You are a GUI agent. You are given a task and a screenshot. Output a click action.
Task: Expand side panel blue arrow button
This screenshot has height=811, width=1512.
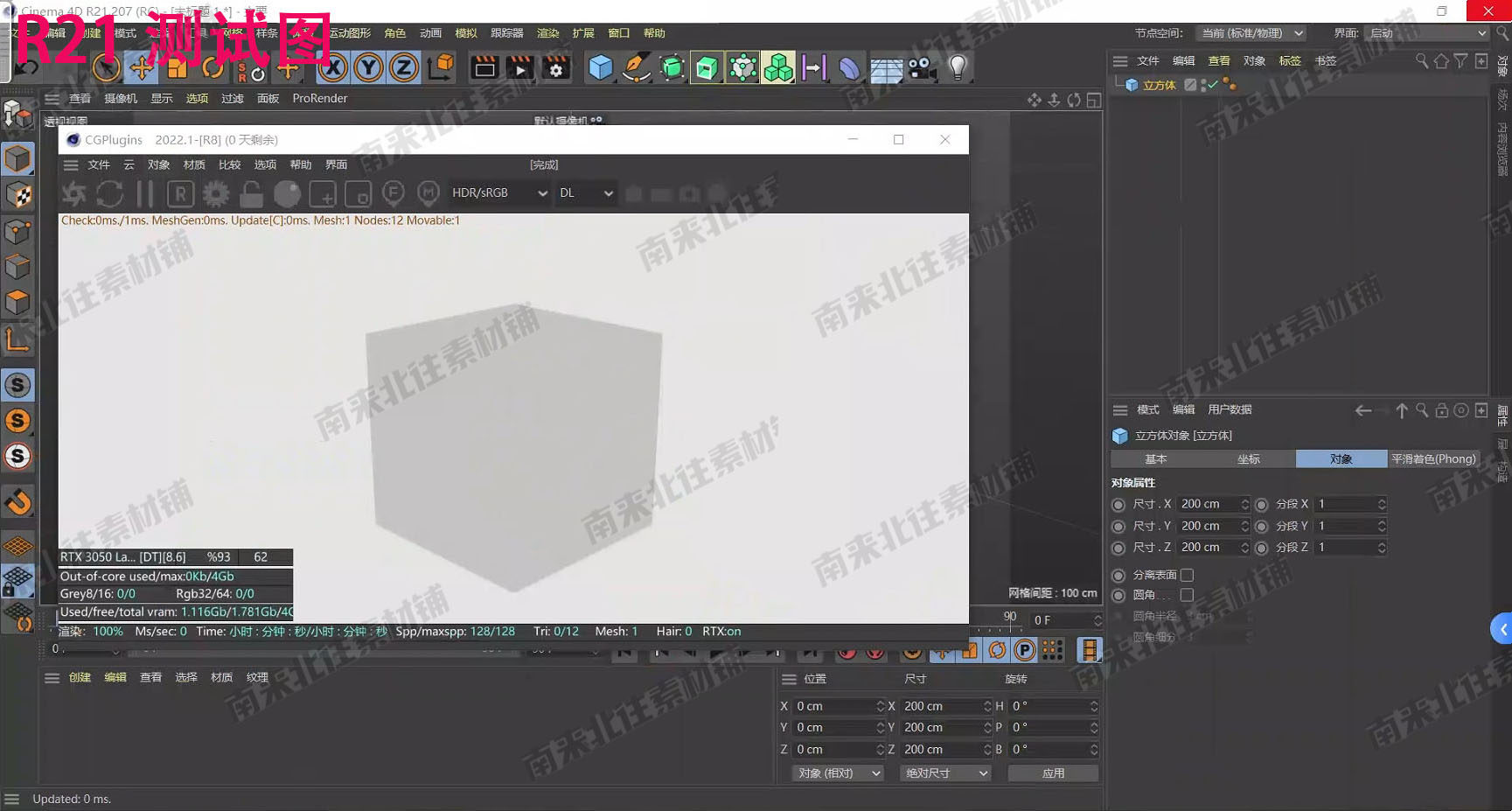(x=1502, y=629)
